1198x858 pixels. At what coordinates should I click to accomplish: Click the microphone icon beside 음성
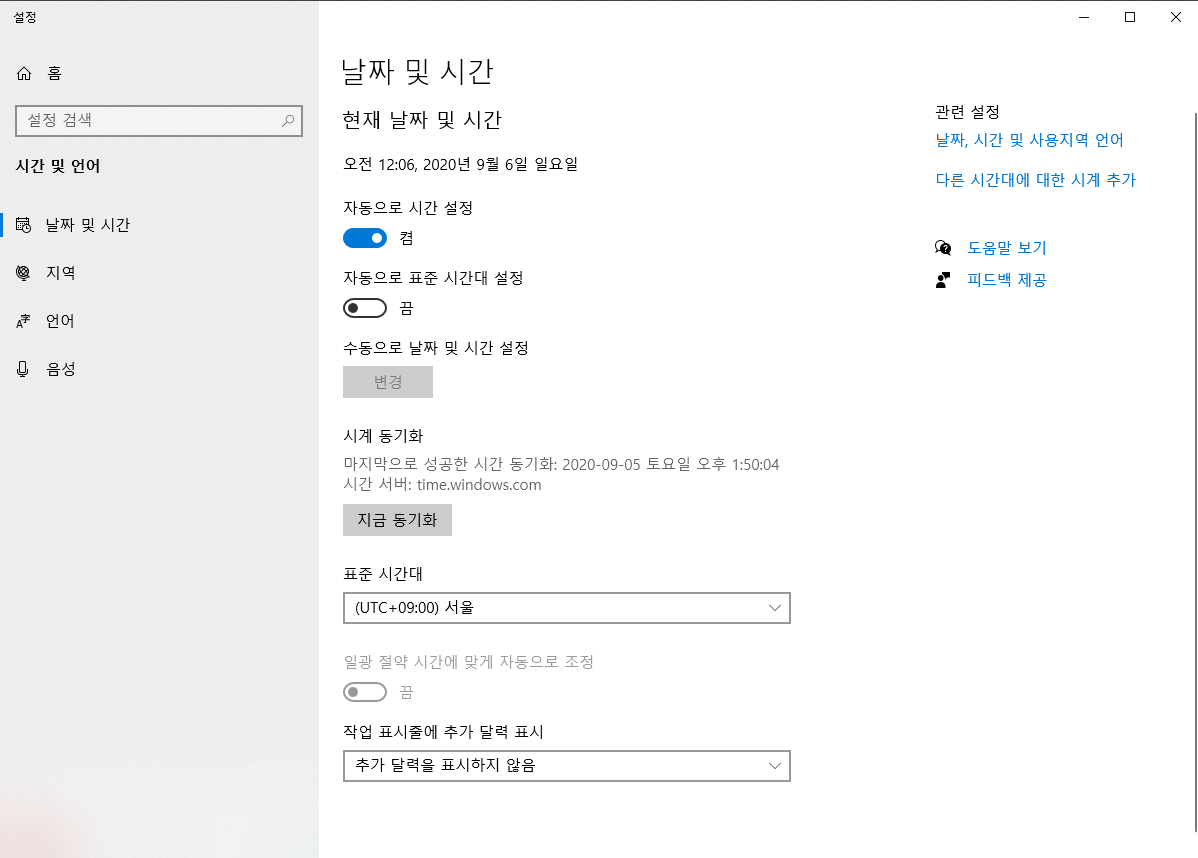[23, 369]
